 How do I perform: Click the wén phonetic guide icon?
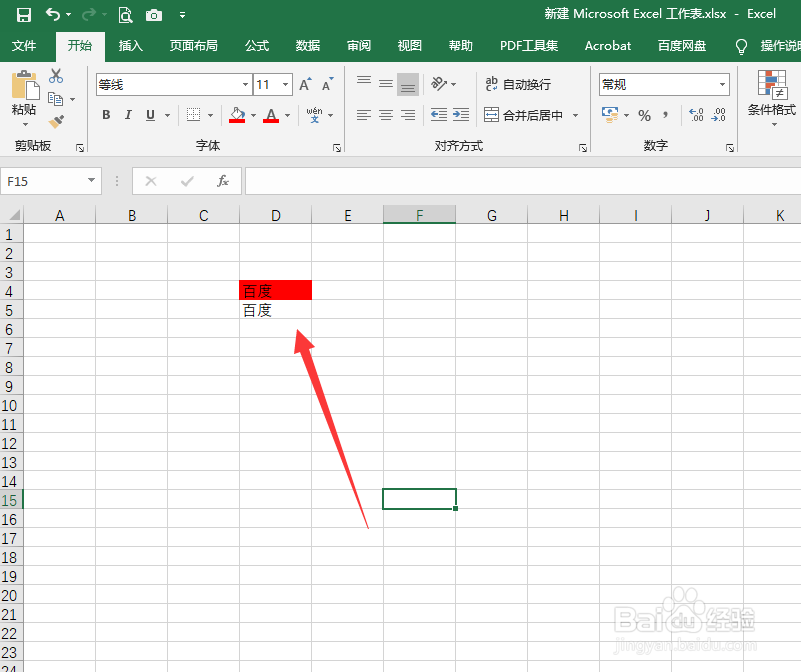click(314, 115)
